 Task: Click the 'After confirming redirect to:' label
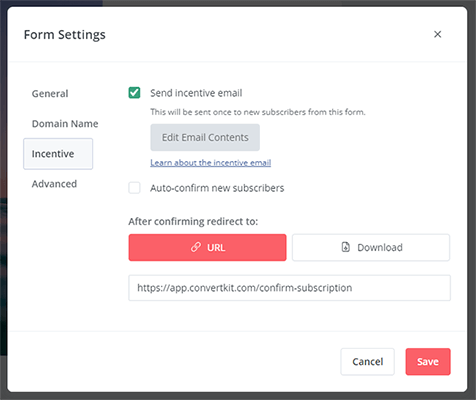(x=193, y=221)
